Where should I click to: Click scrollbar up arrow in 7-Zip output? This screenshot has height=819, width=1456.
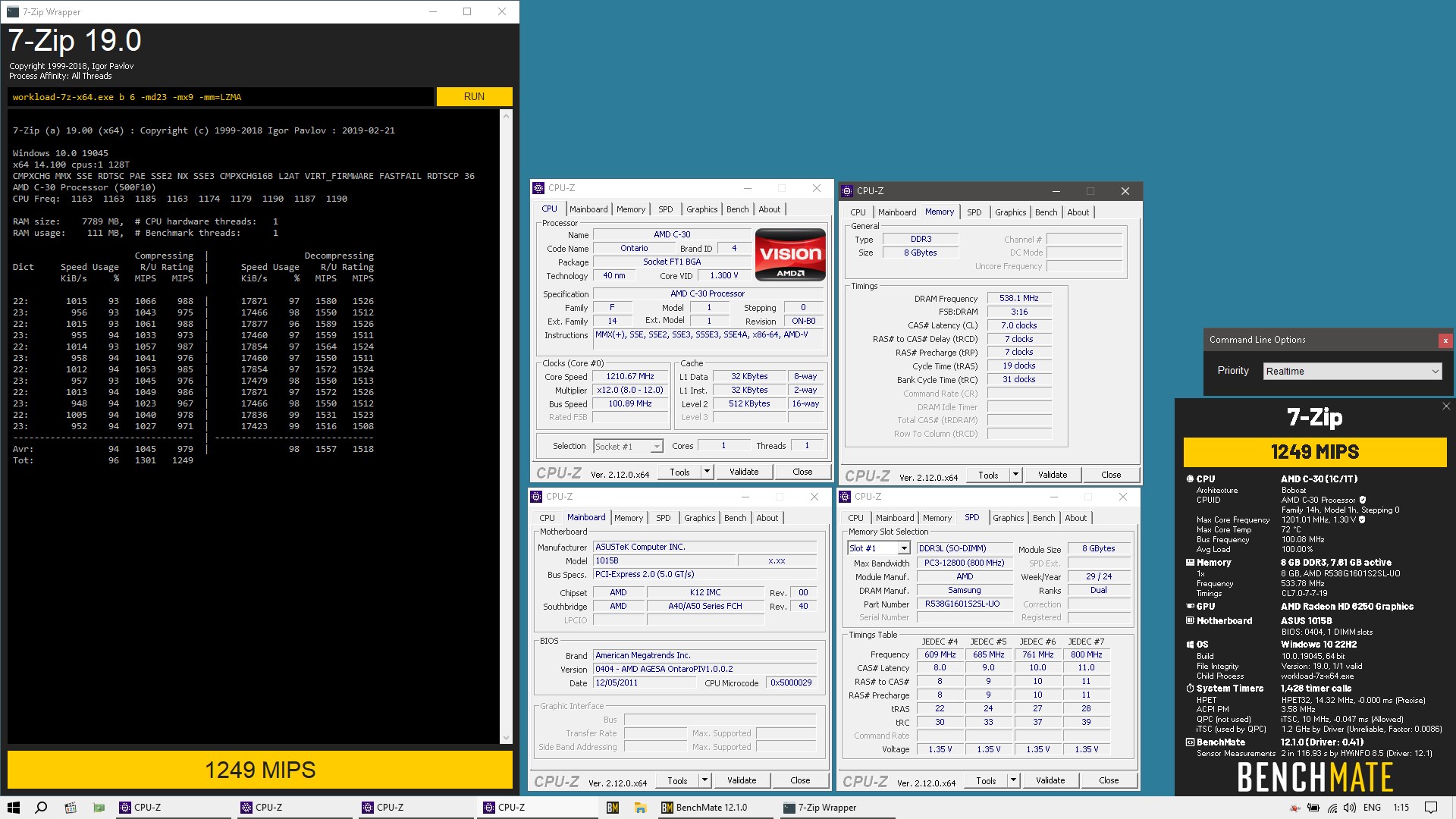click(506, 115)
